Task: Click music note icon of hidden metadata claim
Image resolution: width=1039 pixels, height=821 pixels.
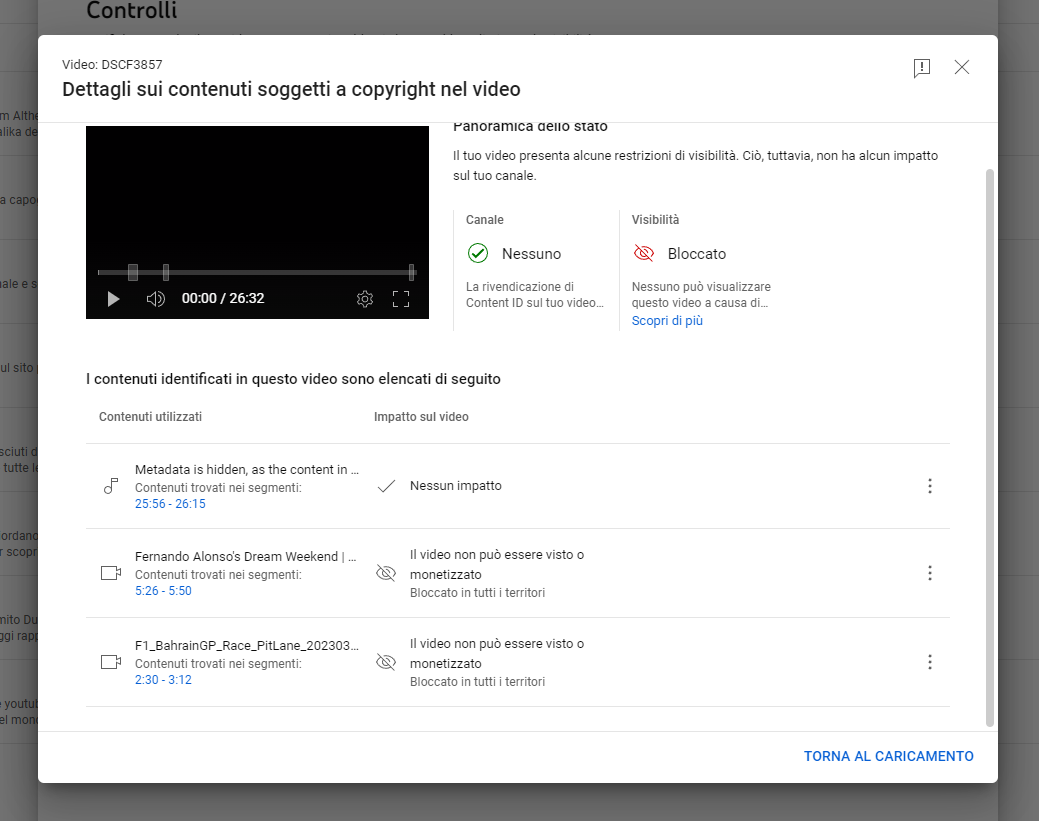Action: coord(111,486)
